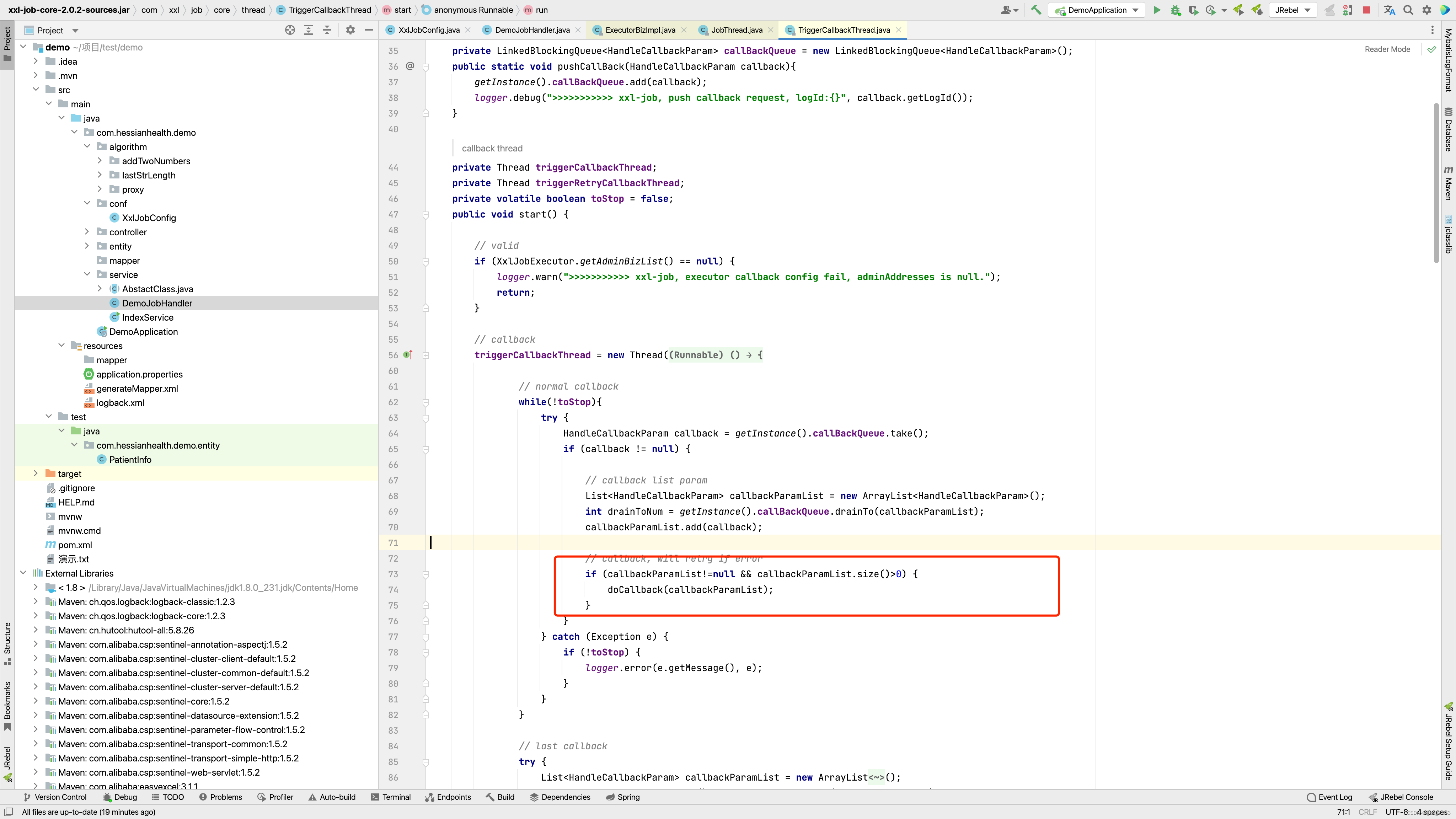Screen dimensions: 1456x819
Task: Toggle Reader Mode in the editor
Action: [x=1387, y=49]
